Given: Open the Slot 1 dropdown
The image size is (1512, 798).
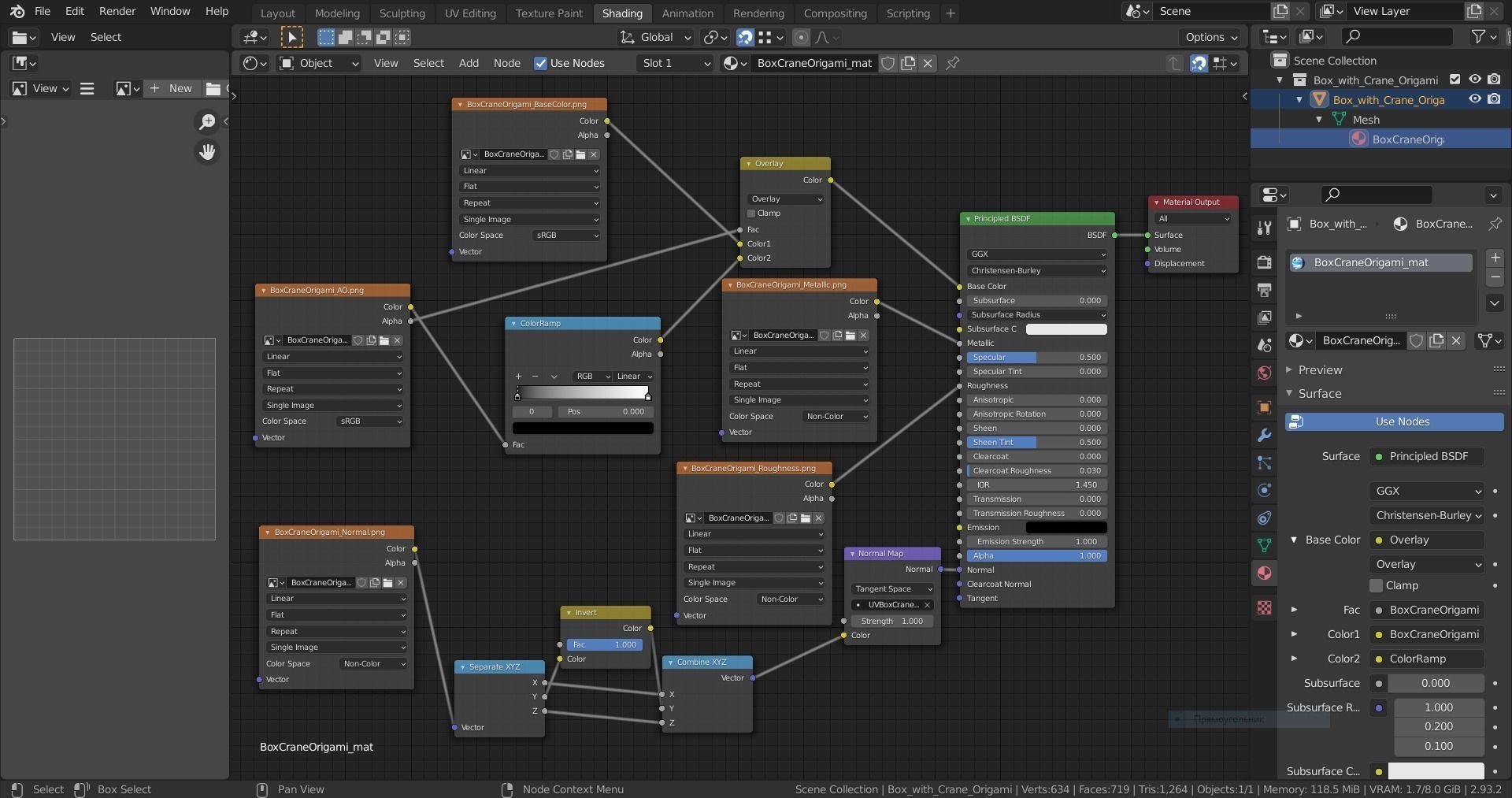Looking at the screenshot, I should [675, 63].
